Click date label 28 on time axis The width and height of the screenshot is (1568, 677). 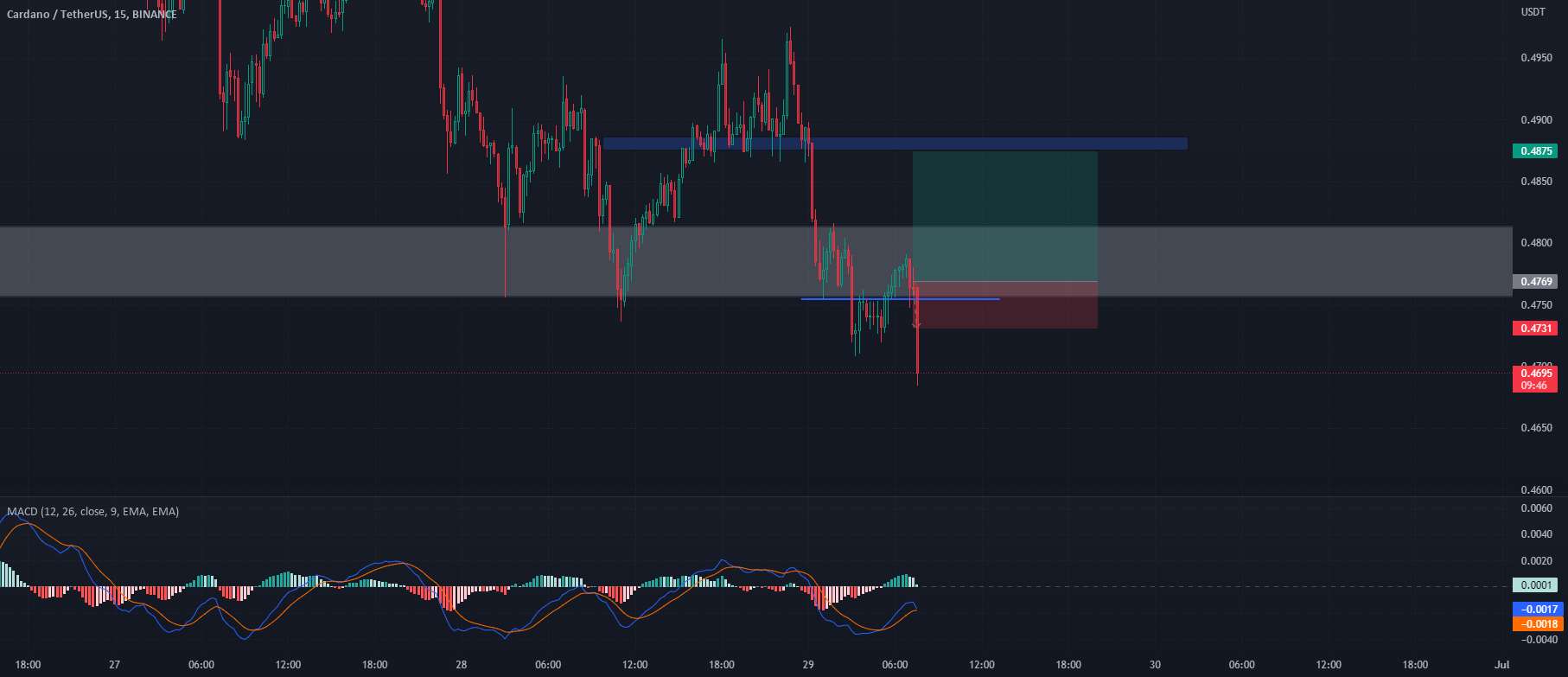[x=461, y=665]
